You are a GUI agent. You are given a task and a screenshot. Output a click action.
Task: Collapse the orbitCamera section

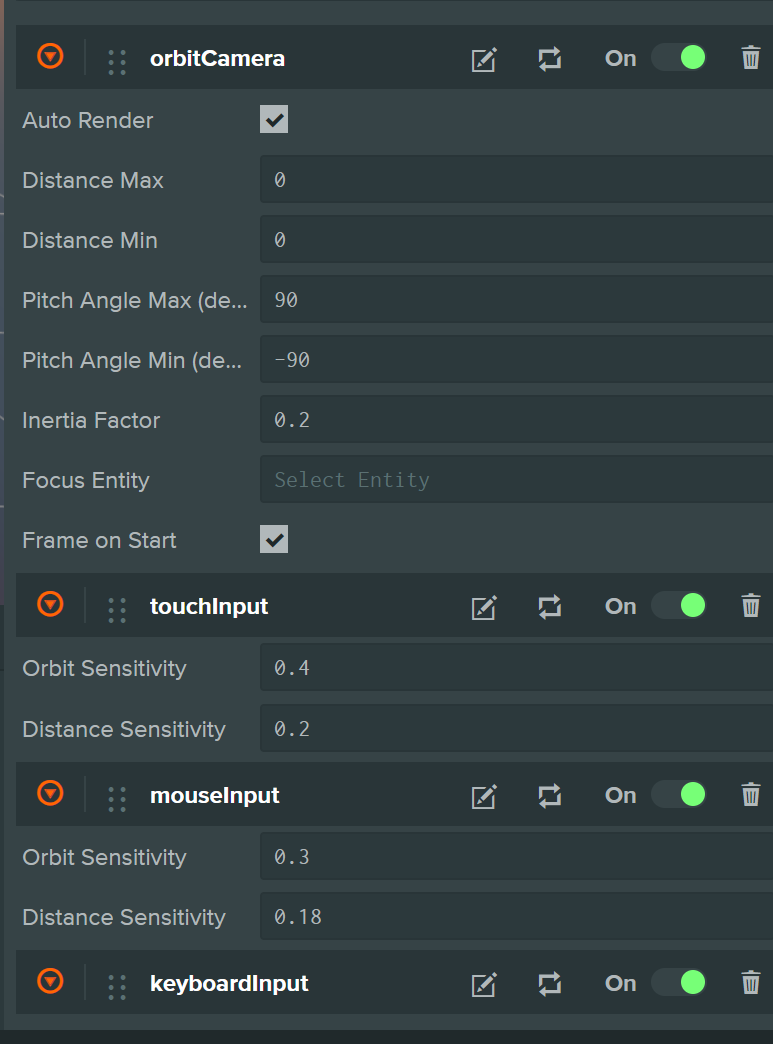(x=50, y=57)
